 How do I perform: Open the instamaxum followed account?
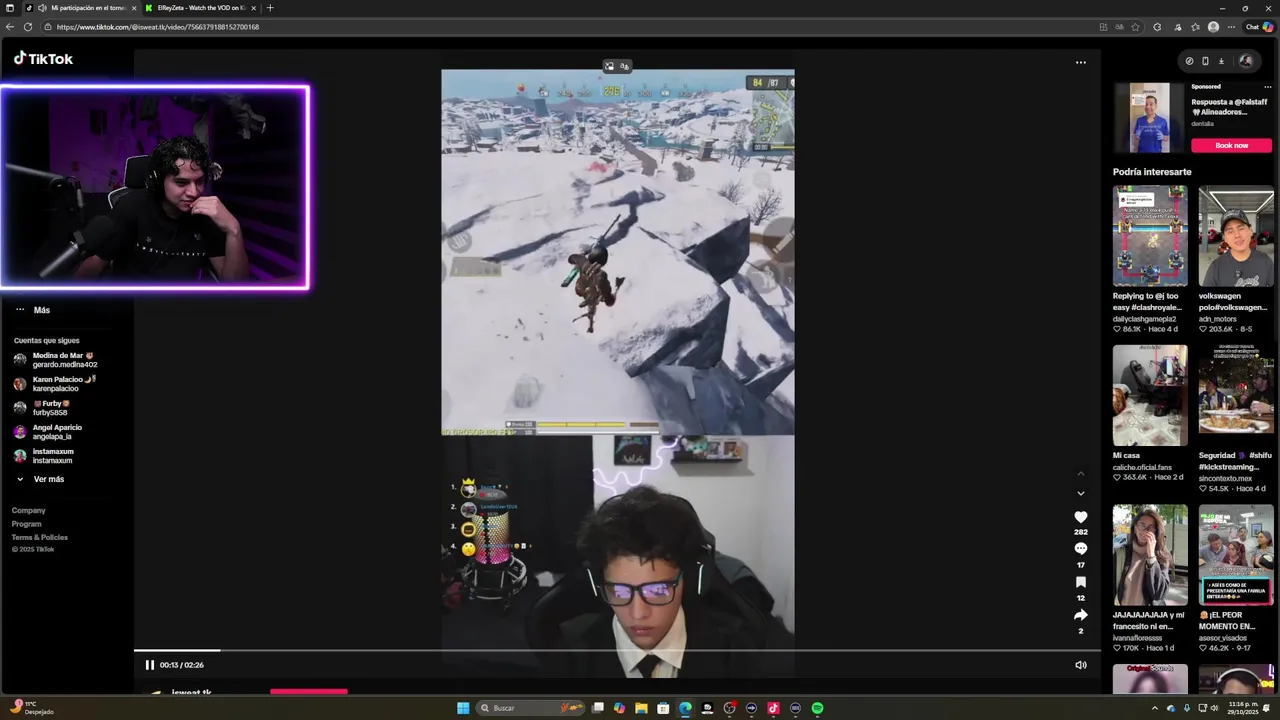click(43, 456)
